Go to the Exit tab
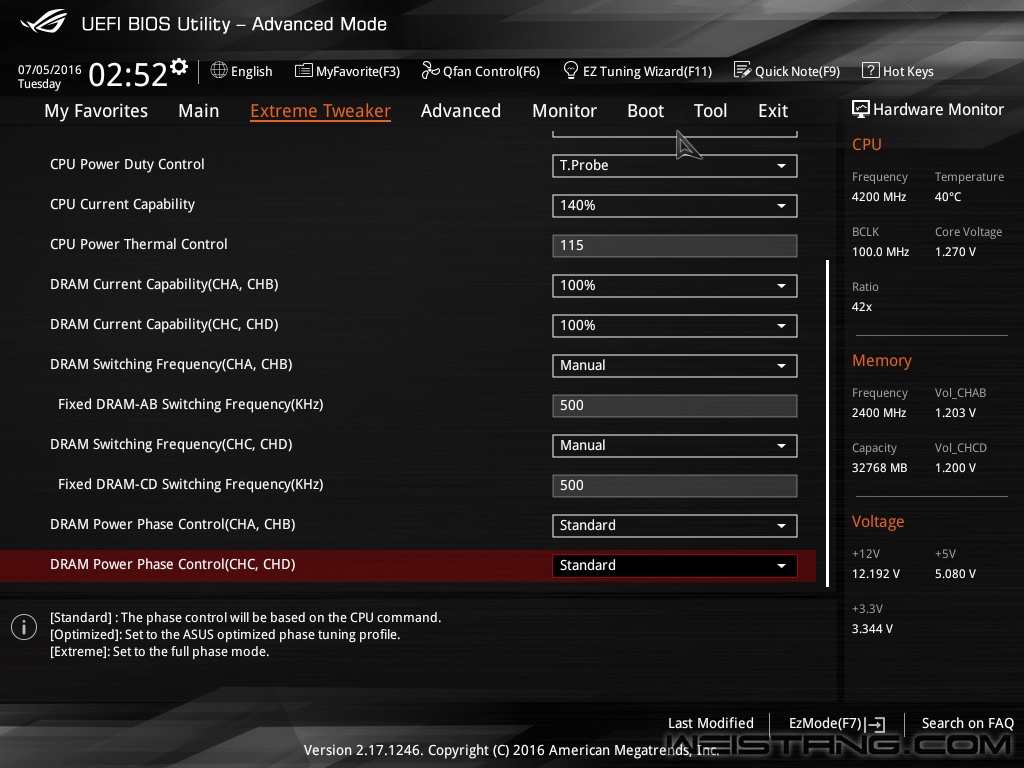 tap(773, 111)
